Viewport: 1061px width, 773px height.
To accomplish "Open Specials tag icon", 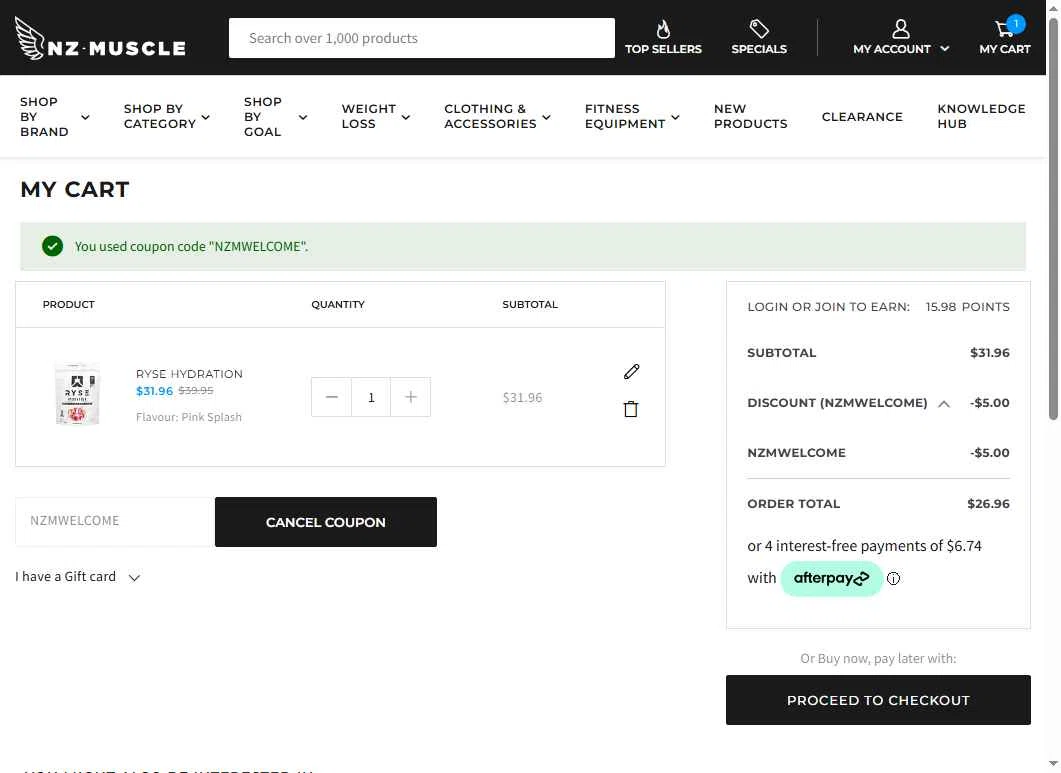I will coord(759,29).
